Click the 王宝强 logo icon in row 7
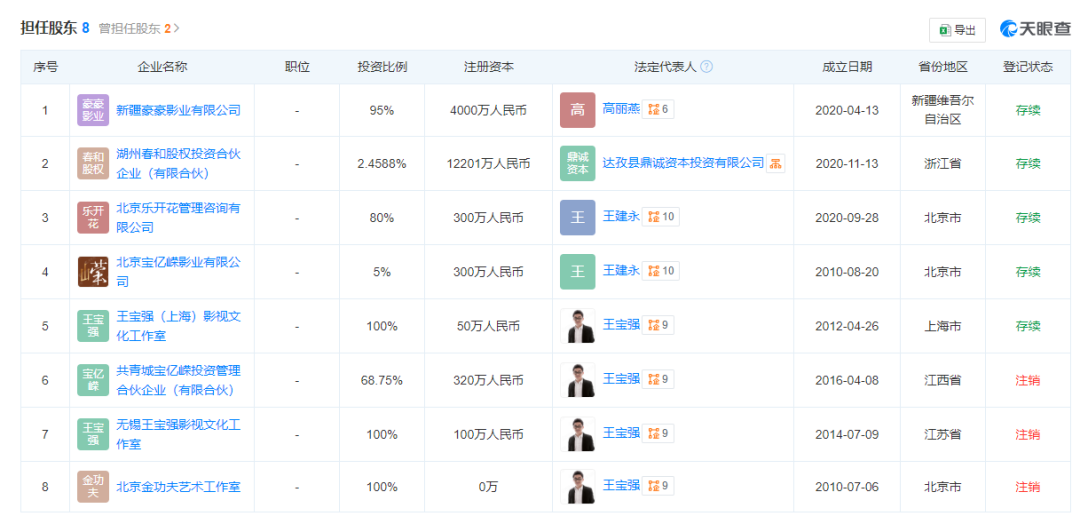Screen dimensions: 1080x524 coord(93,434)
